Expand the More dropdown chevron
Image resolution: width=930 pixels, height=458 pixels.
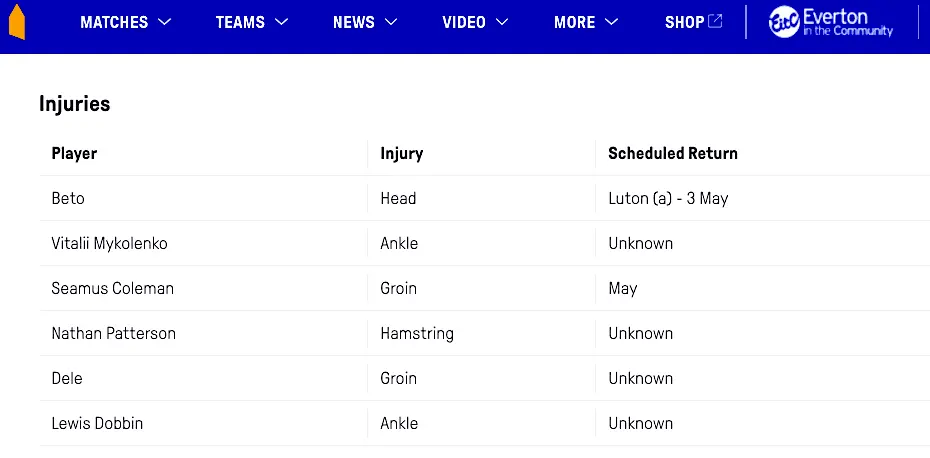(x=611, y=22)
